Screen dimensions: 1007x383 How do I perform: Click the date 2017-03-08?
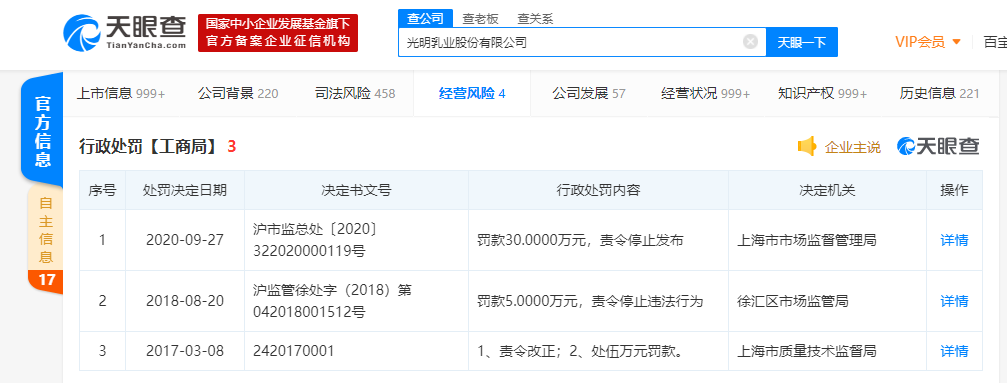[185, 351]
